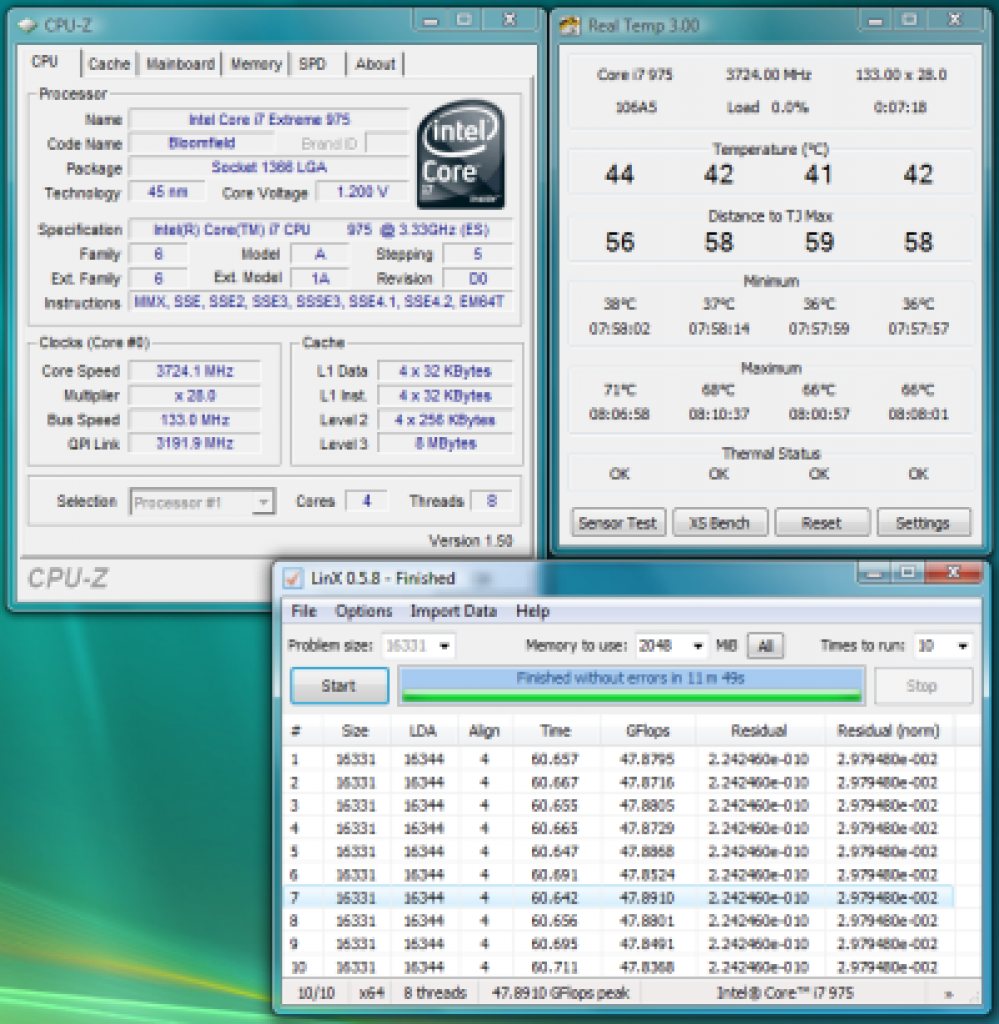Click the Intel Core logo in CPU-Z
This screenshot has height=1024, width=999.
pos(460,154)
